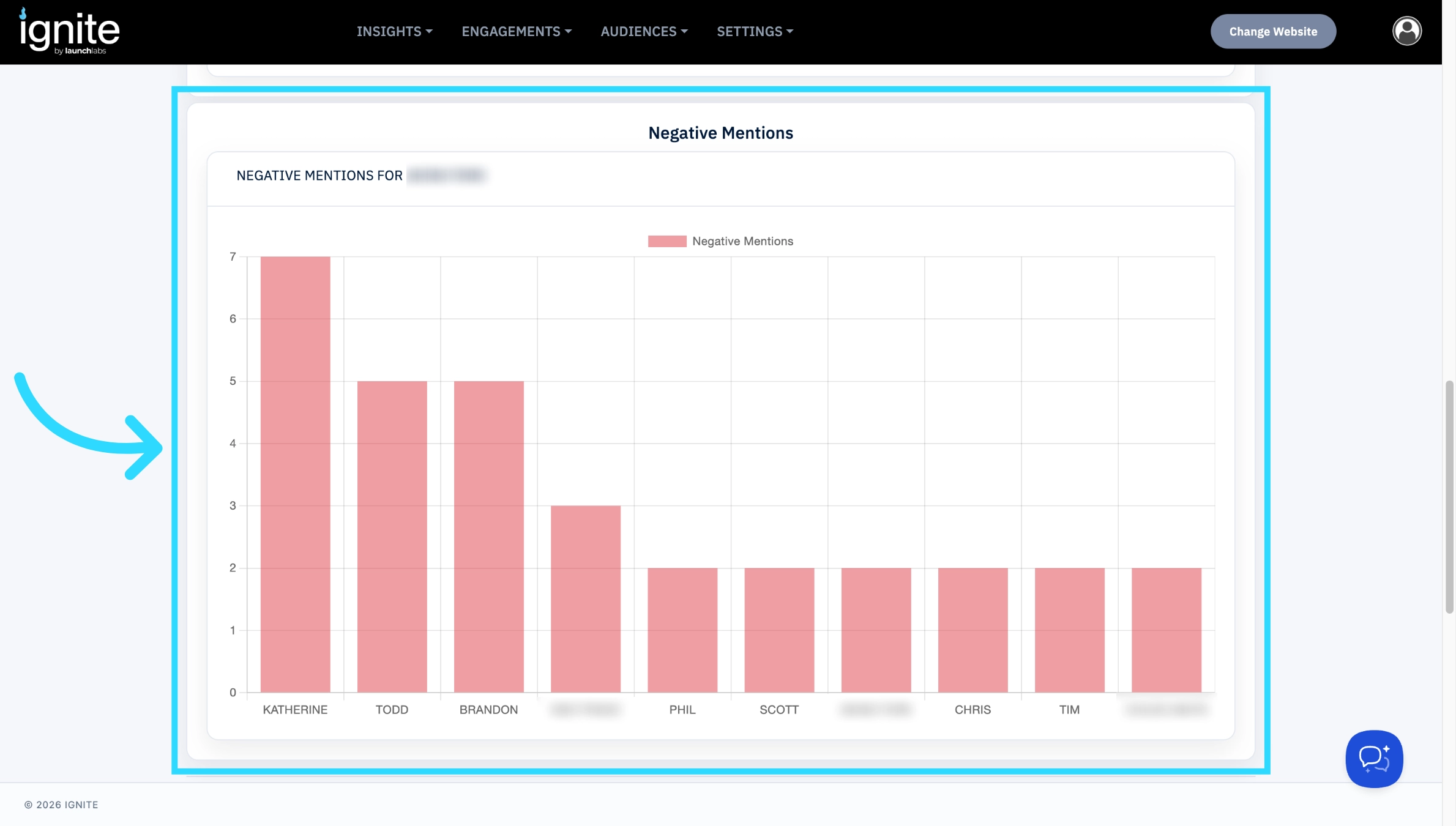Image resolution: width=1456 pixels, height=826 pixels.
Task: Expand the Insights dropdown menu
Action: pos(394,31)
